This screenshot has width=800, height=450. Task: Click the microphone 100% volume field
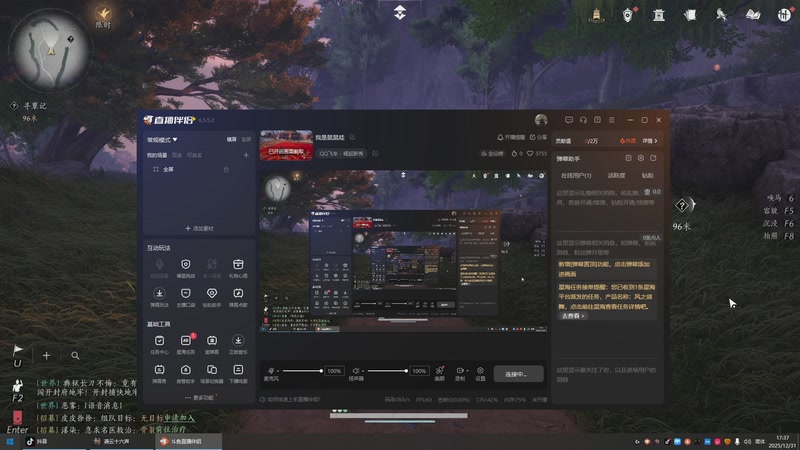334,371
